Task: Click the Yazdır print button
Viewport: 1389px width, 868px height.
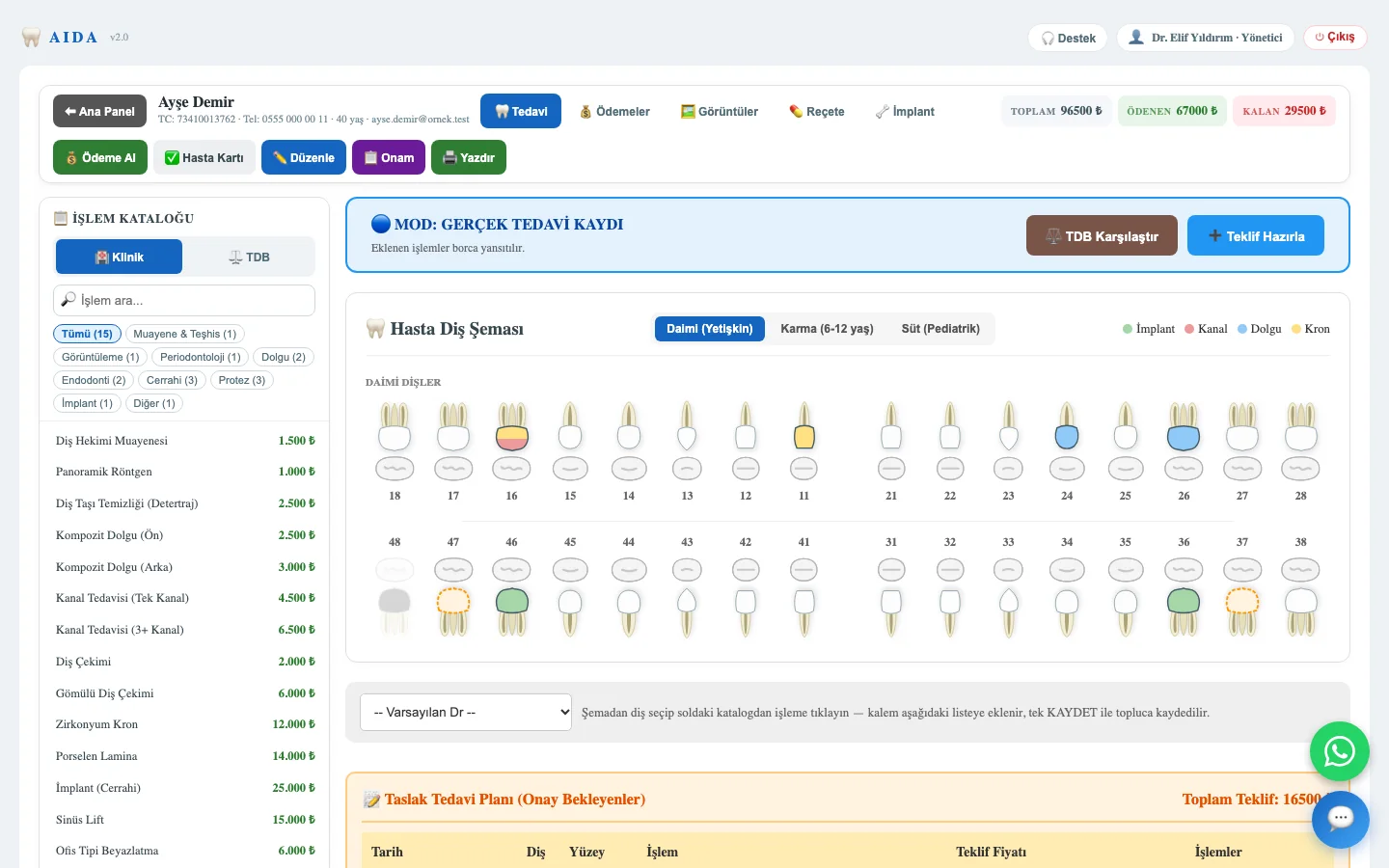Action: tap(469, 157)
